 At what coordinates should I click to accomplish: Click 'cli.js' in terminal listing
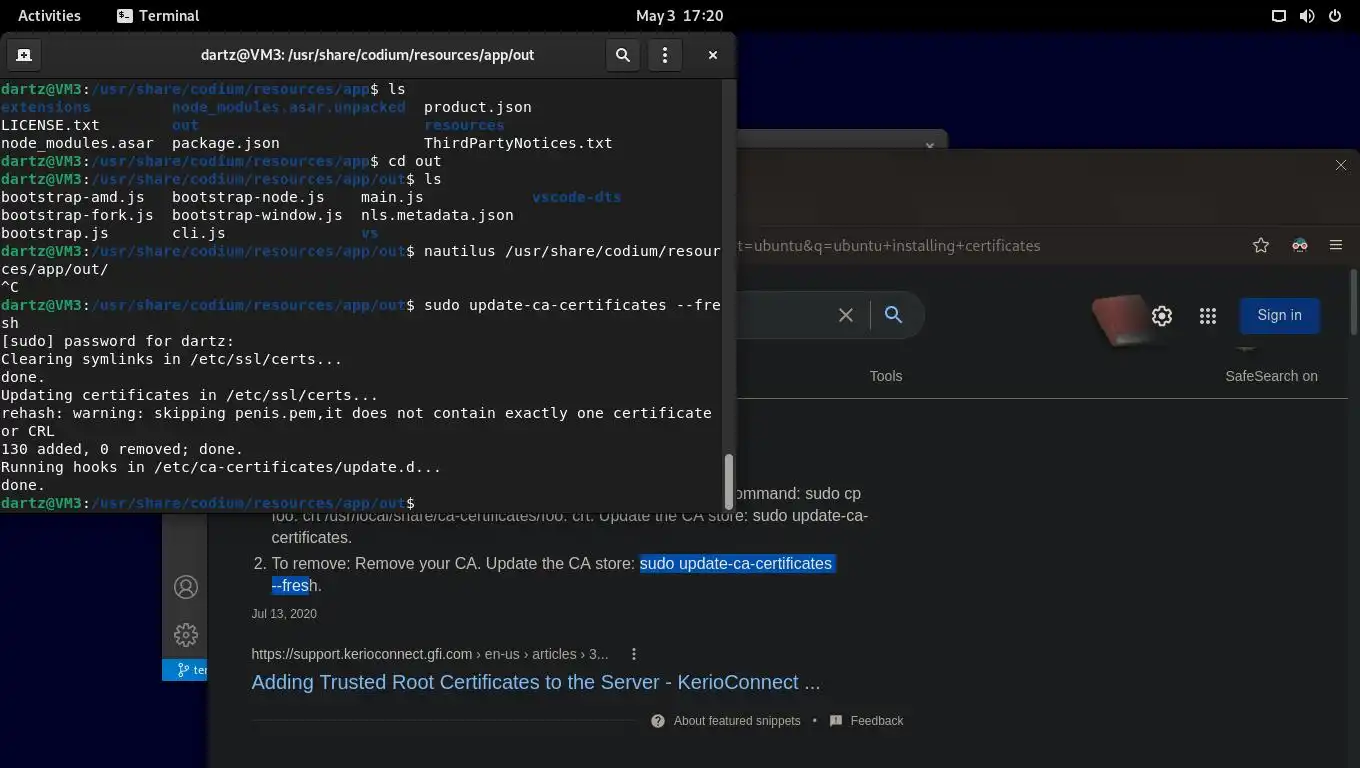pyautogui.click(x=199, y=233)
